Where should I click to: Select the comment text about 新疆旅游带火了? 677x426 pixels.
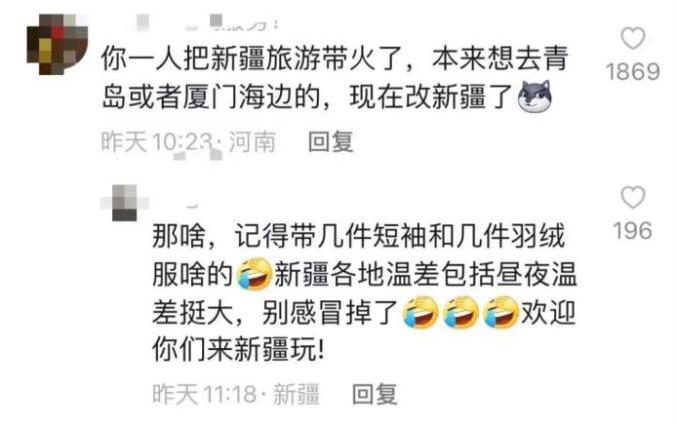[x=335, y=78]
